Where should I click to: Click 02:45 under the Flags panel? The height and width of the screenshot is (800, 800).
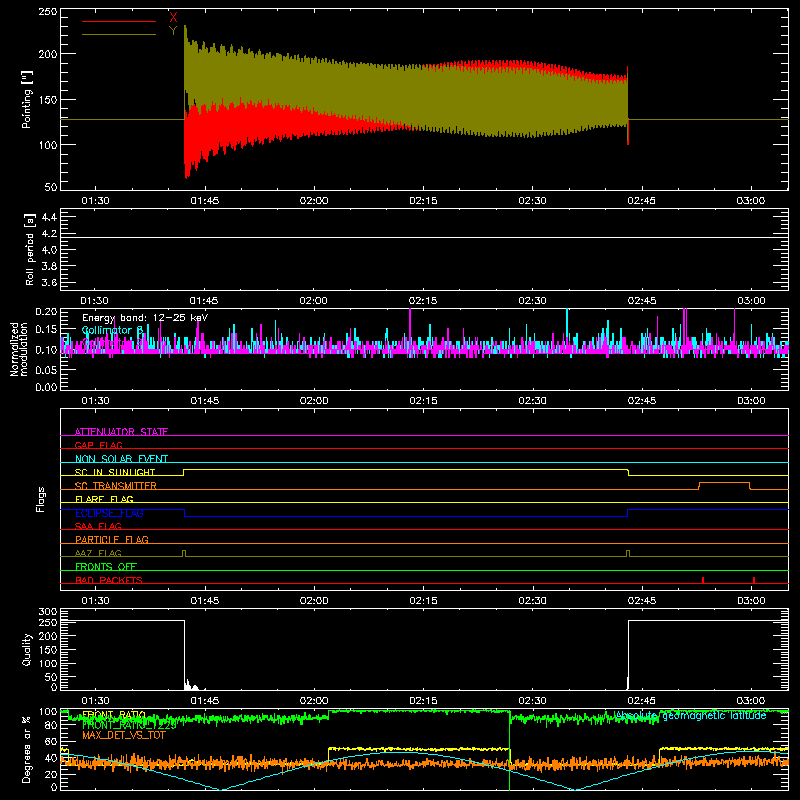641,601
